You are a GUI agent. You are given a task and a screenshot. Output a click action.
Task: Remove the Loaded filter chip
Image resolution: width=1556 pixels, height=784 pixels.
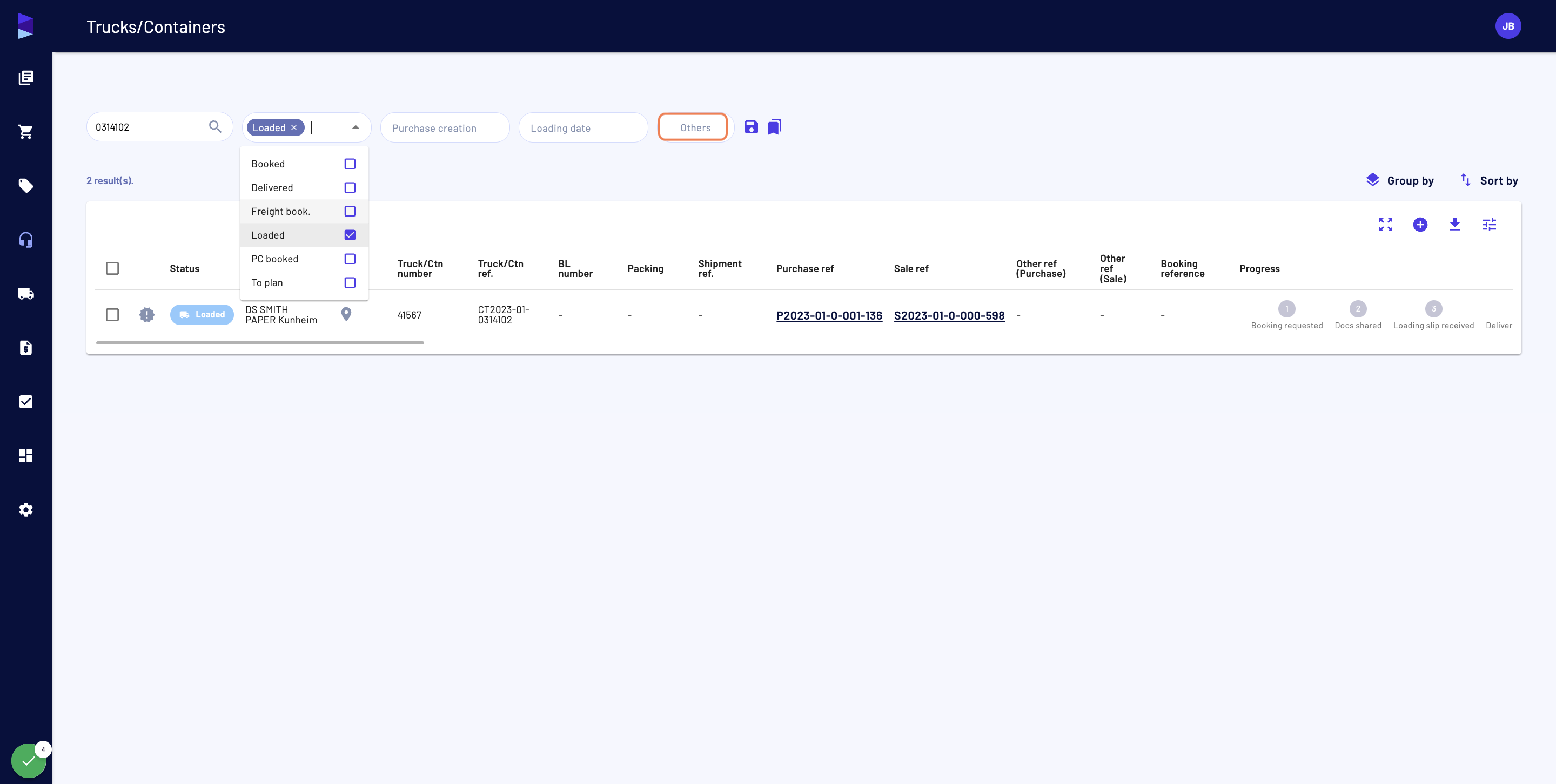294,127
